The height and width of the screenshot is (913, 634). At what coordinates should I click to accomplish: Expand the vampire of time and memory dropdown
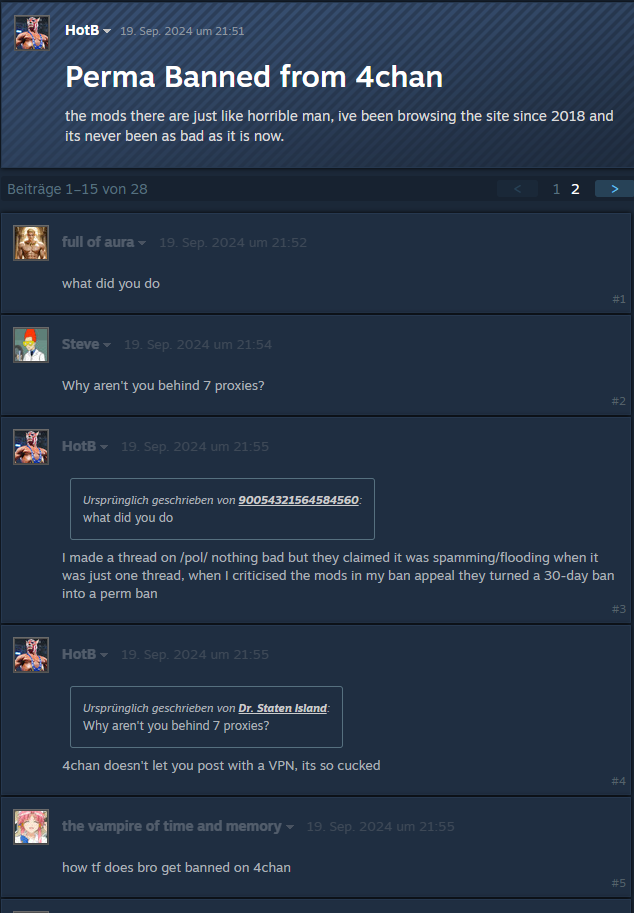click(x=289, y=827)
